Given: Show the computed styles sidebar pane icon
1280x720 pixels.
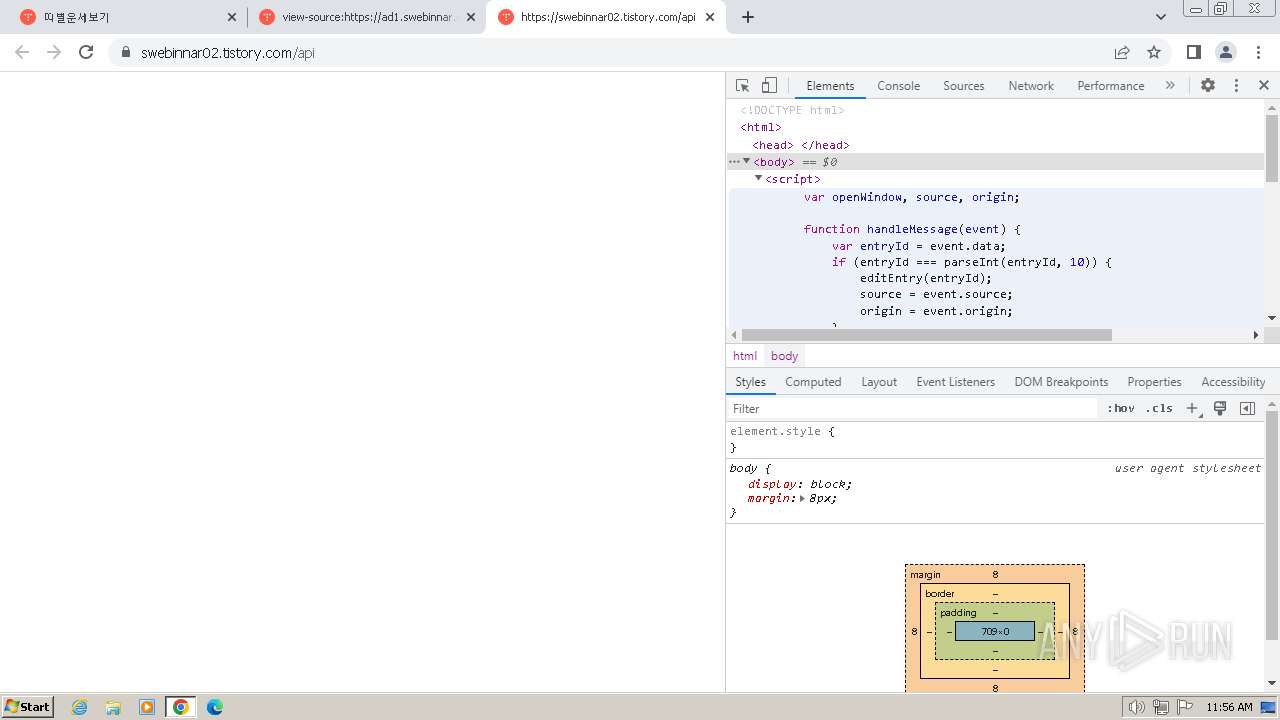Looking at the screenshot, I should point(1247,409).
